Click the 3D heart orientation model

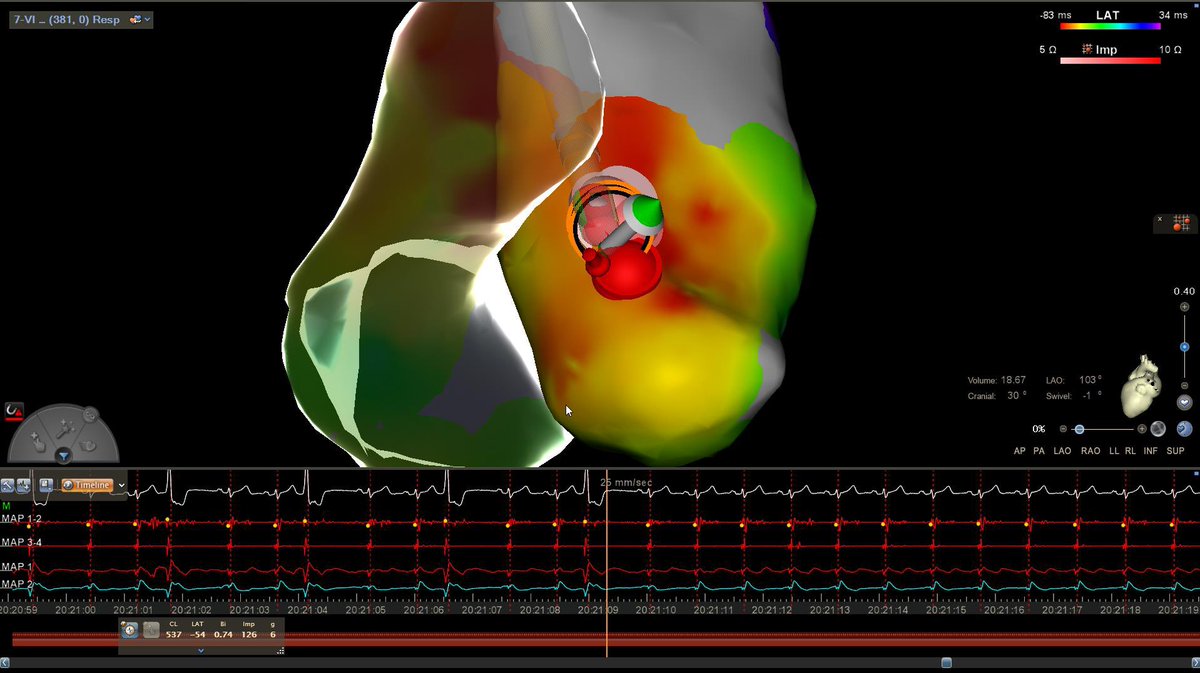pyautogui.click(x=1139, y=386)
